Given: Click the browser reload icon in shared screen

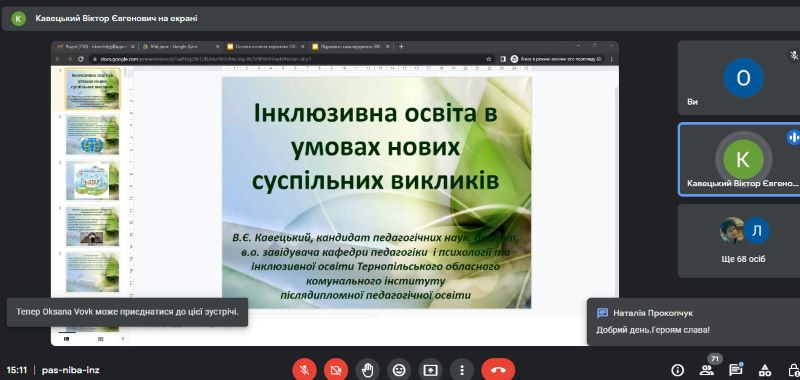Looking at the screenshot, I should pyautogui.click(x=81, y=59).
